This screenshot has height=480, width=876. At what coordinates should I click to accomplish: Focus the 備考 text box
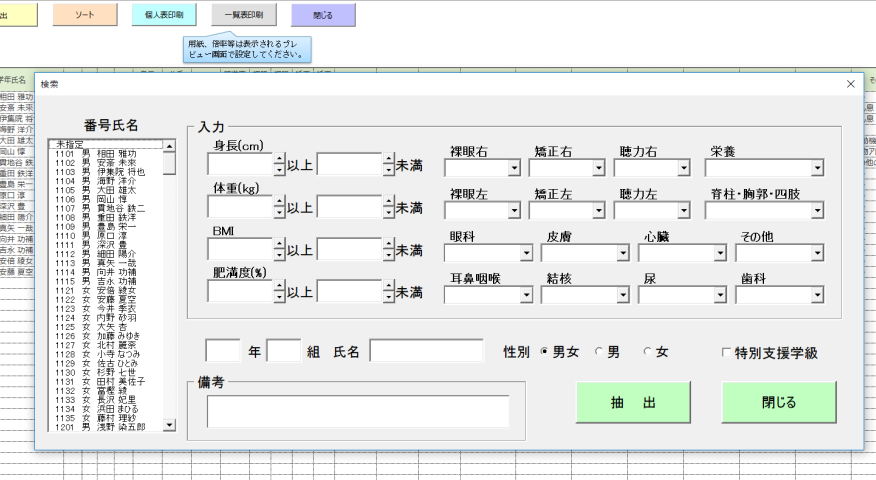click(x=357, y=411)
